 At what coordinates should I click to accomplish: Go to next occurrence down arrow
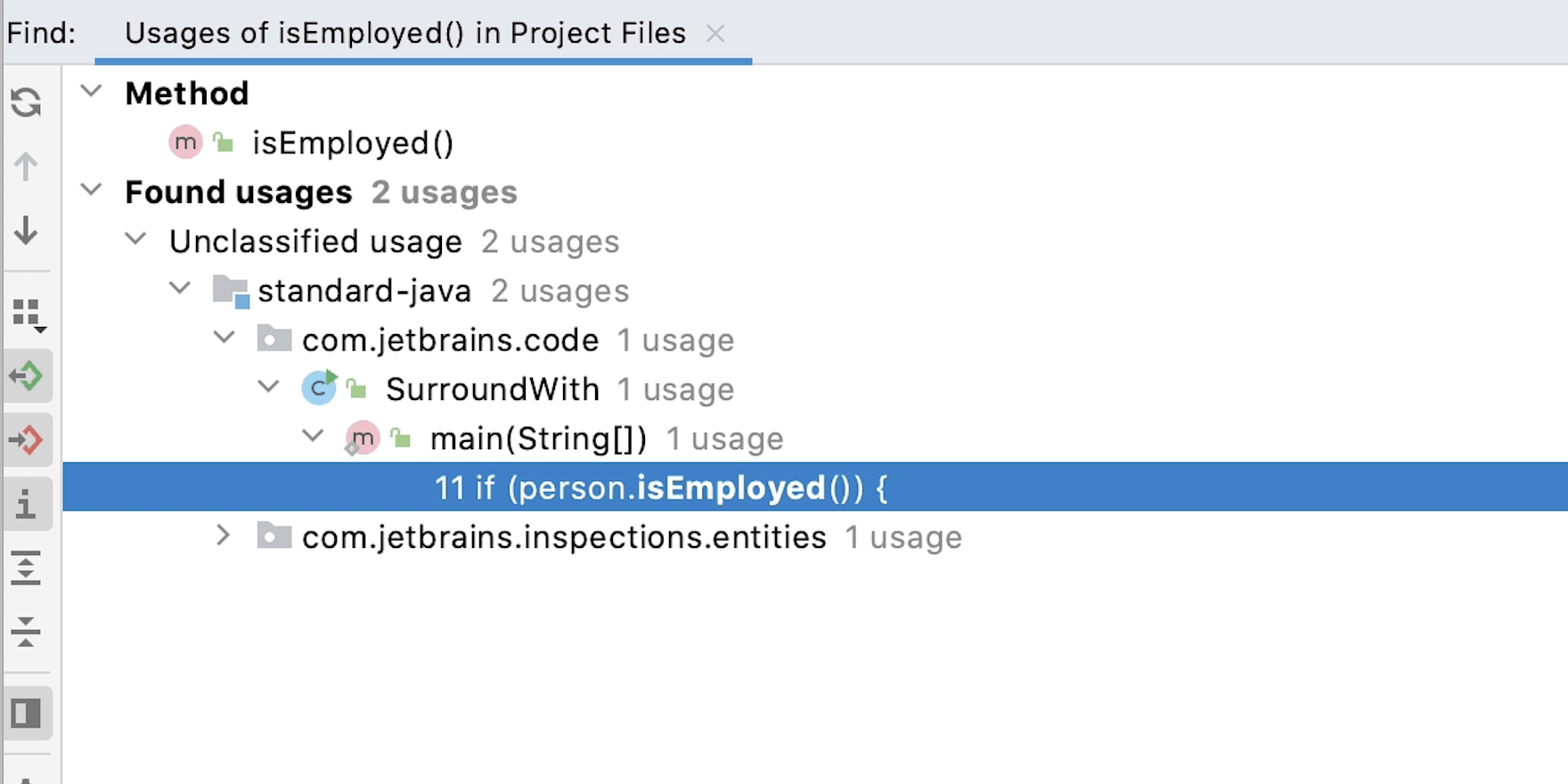[27, 231]
